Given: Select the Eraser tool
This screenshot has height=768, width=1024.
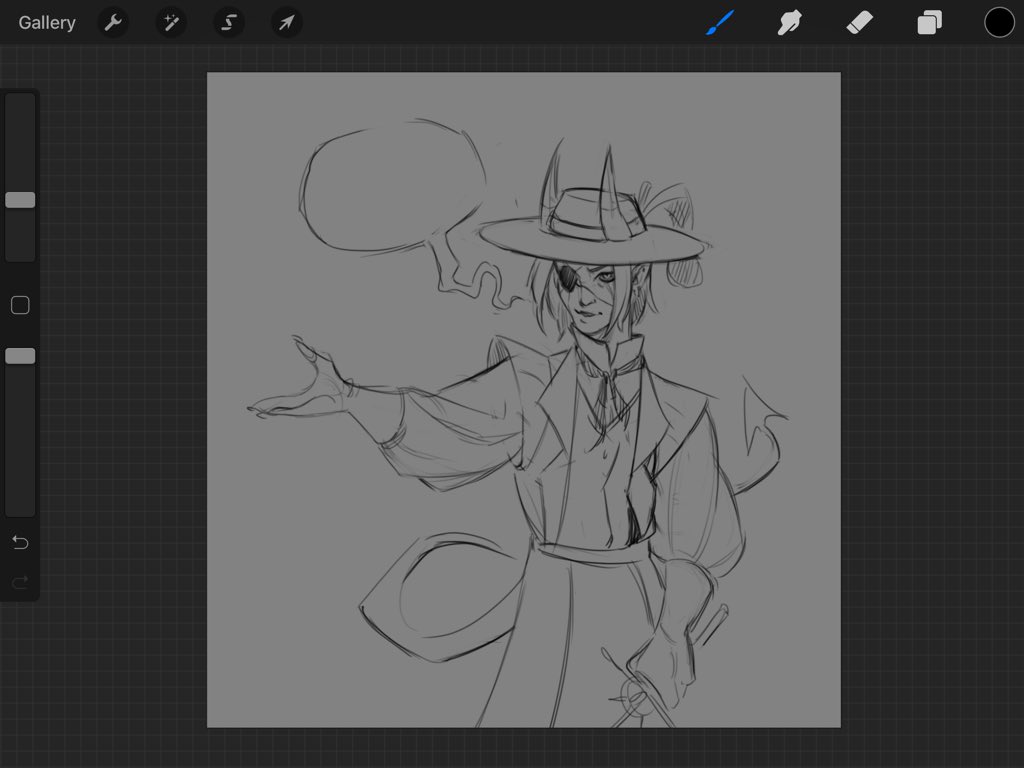Looking at the screenshot, I should [x=859, y=22].
